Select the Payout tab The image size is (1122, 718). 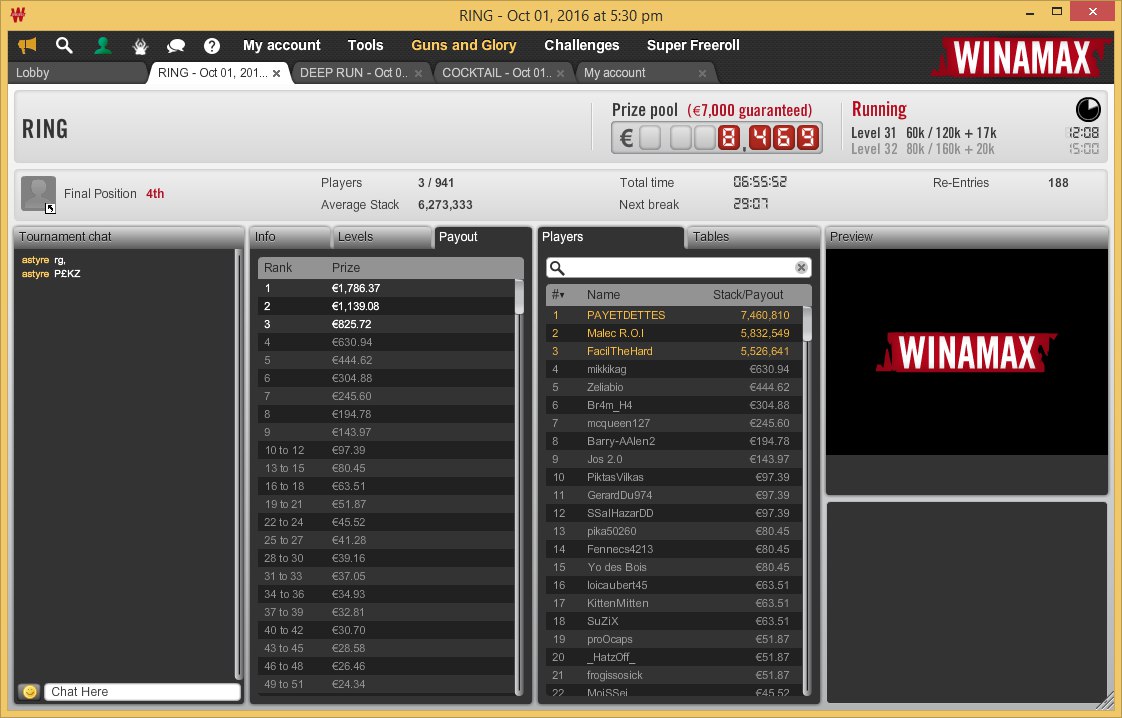481,237
